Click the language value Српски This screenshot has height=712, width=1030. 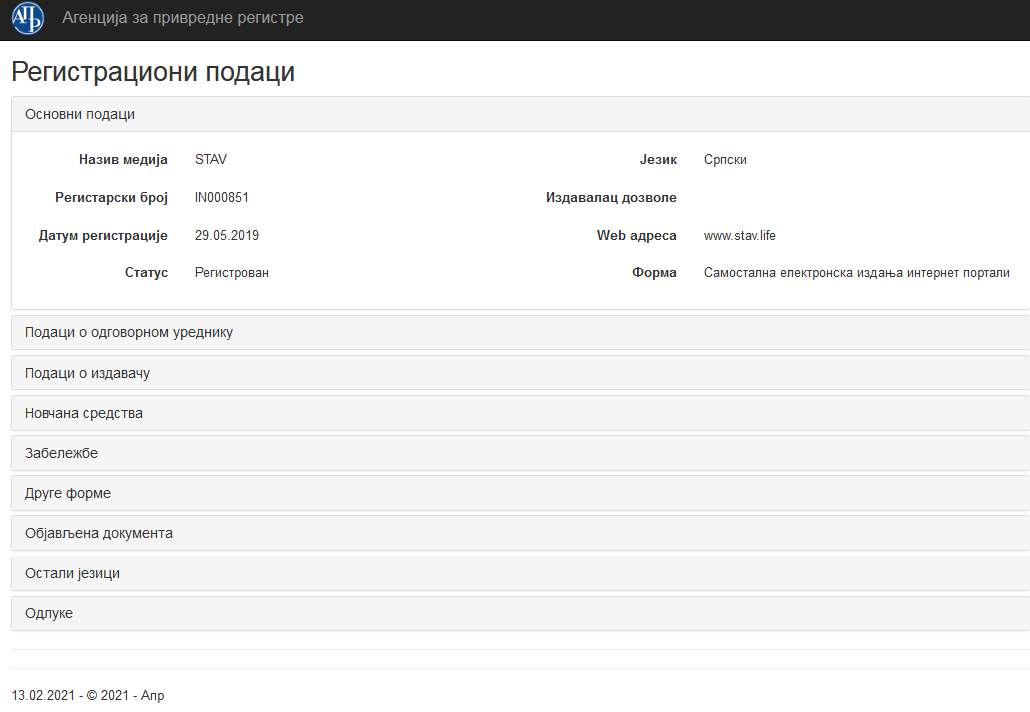coord(725,160)
